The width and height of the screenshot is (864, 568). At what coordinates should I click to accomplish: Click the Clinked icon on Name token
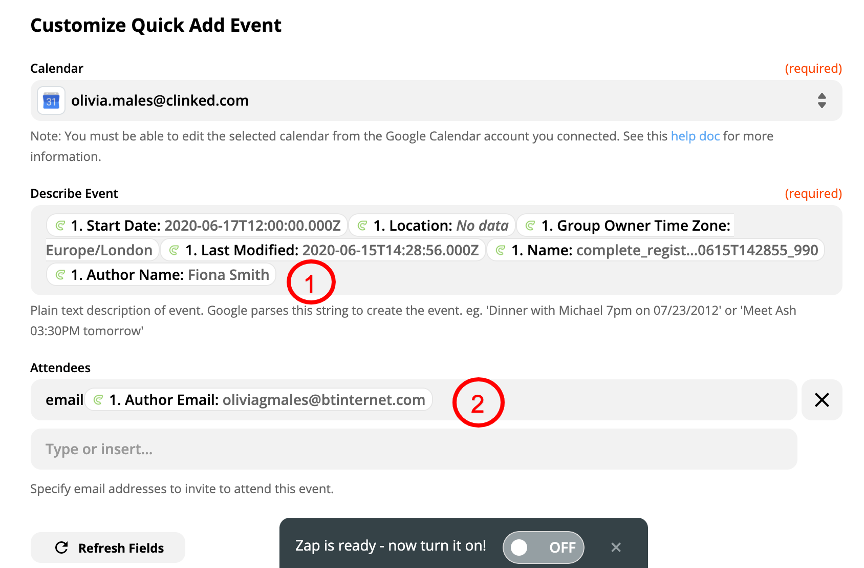[x=500, y=250]
